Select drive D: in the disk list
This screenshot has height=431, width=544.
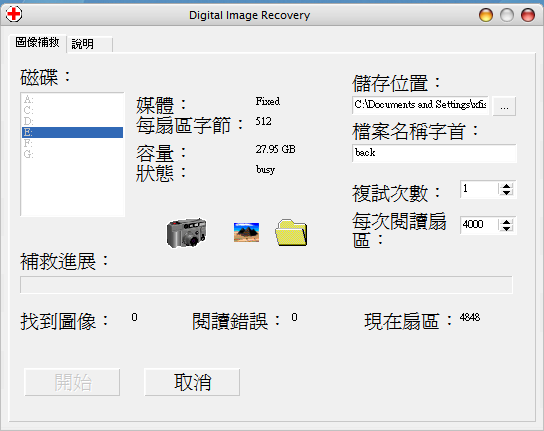[x=72, y=121]
